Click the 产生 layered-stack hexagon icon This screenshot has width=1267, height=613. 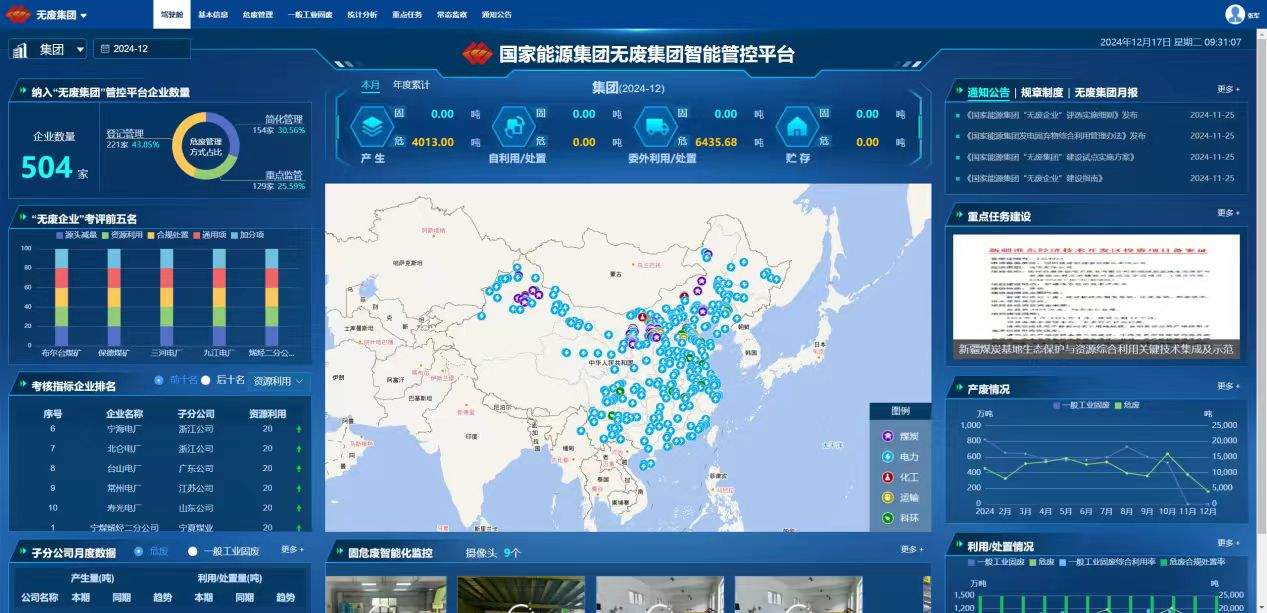372,127
